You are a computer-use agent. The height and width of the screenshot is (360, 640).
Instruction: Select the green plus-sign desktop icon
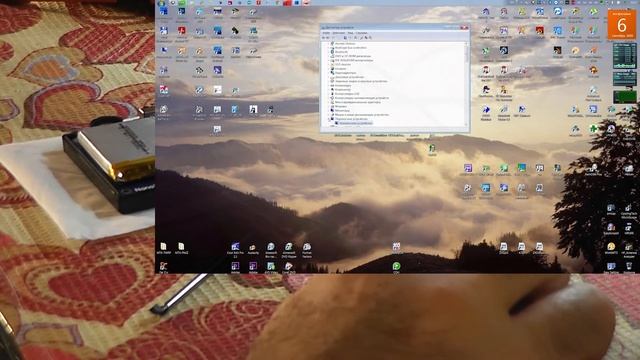(593, 129)
